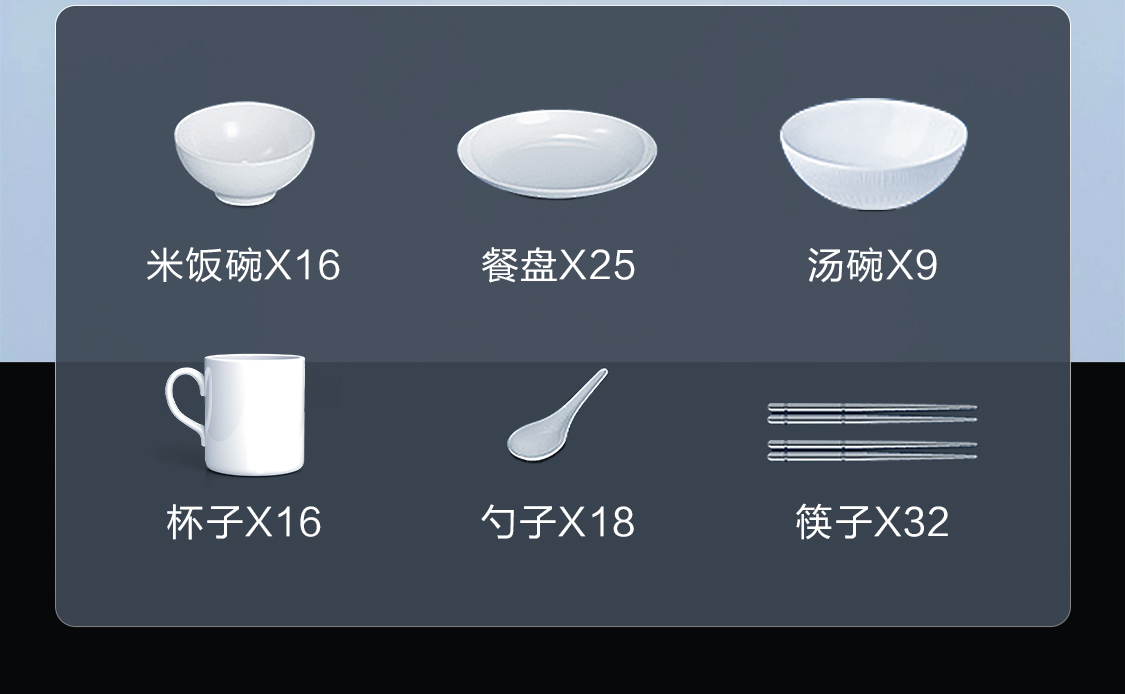Select the 勺子X18 text
The image size is (1125, 694).
558,522
